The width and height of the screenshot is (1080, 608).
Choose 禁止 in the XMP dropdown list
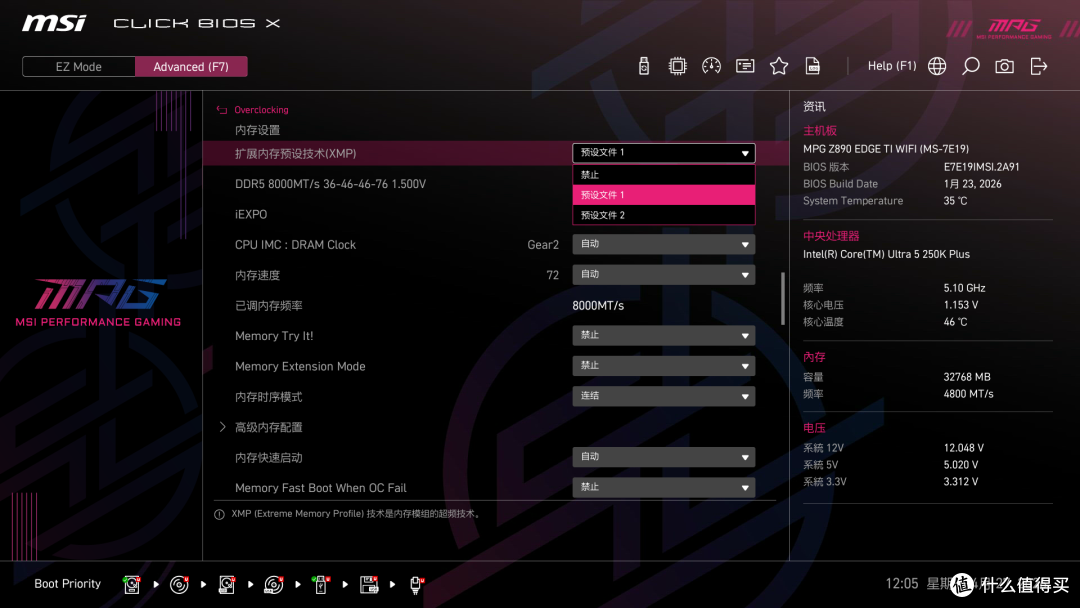point(663,175)
